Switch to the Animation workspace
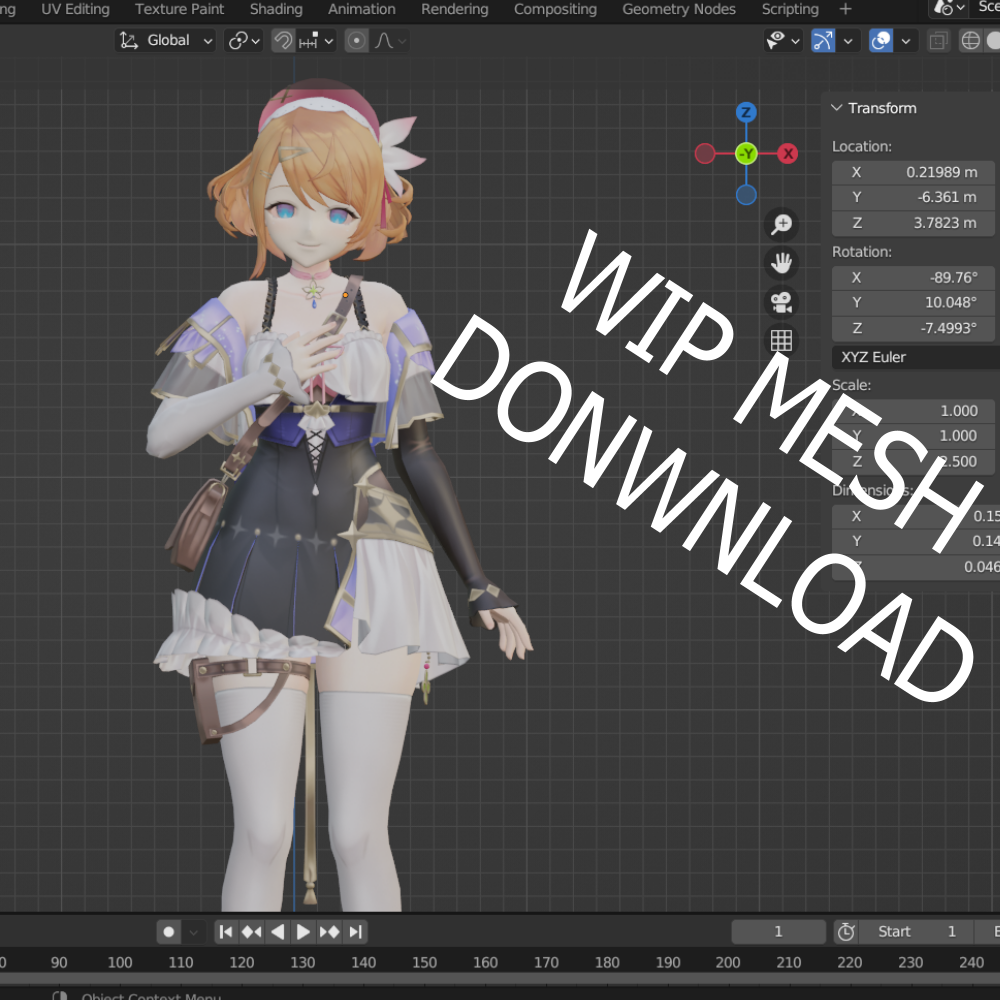Viewport: 1000px width, 1000px height. coord(362,9)
